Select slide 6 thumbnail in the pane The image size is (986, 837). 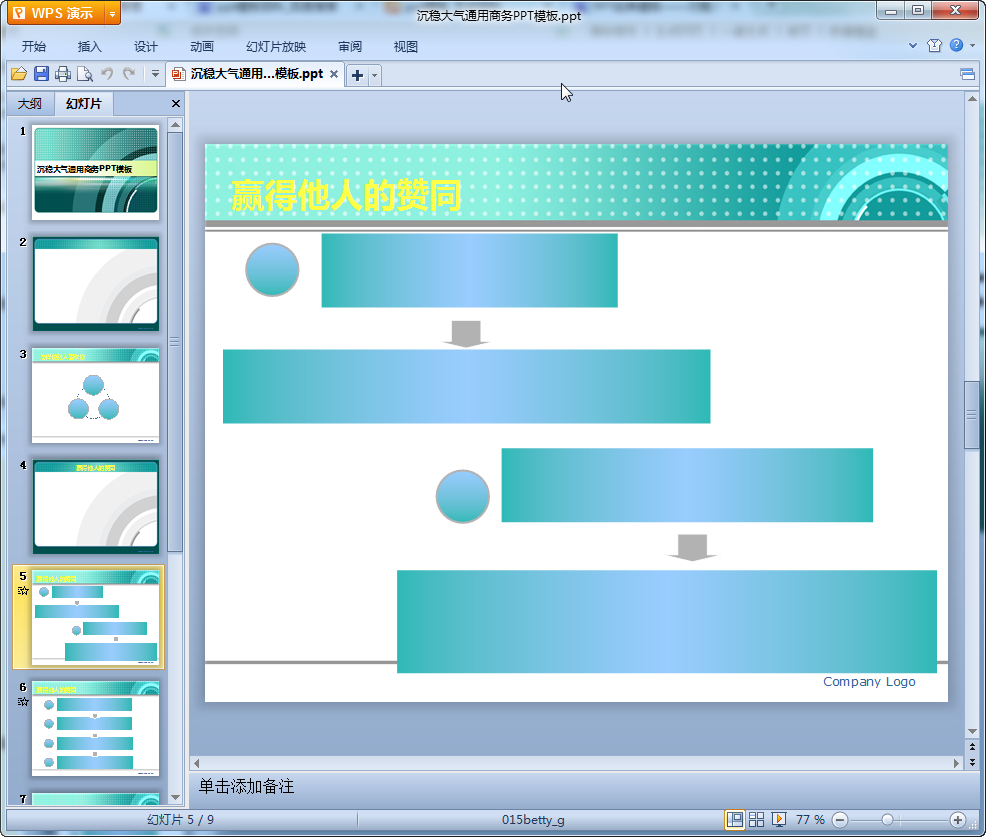96,729
